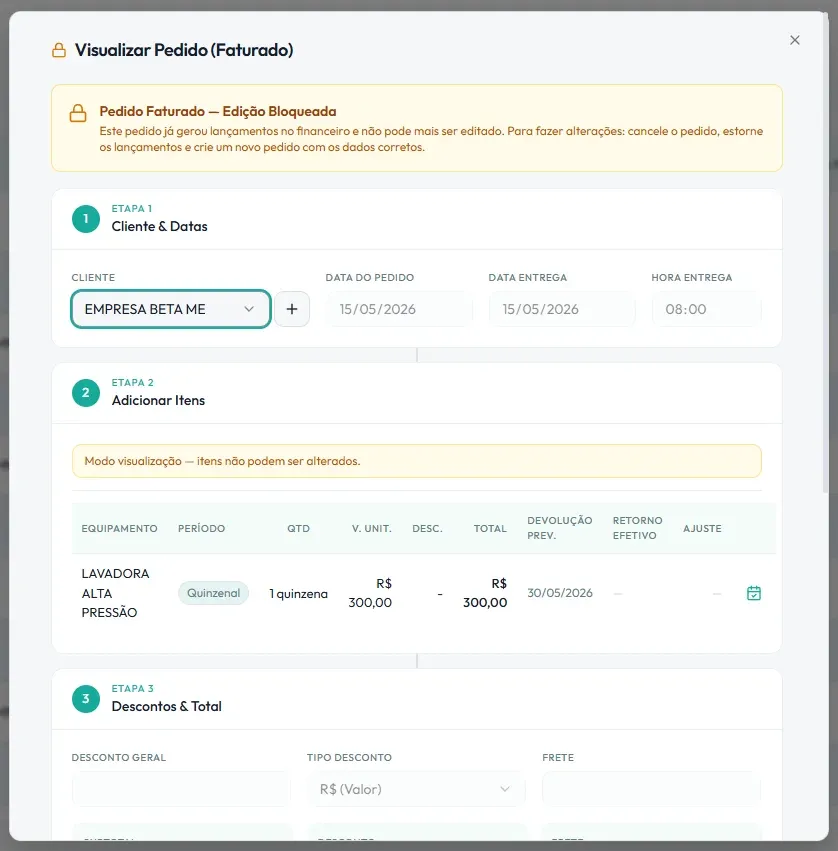Expand the Tipo Desconto dropdown
The height and width of the screenshot is (851, 838).
click(416, 789)
